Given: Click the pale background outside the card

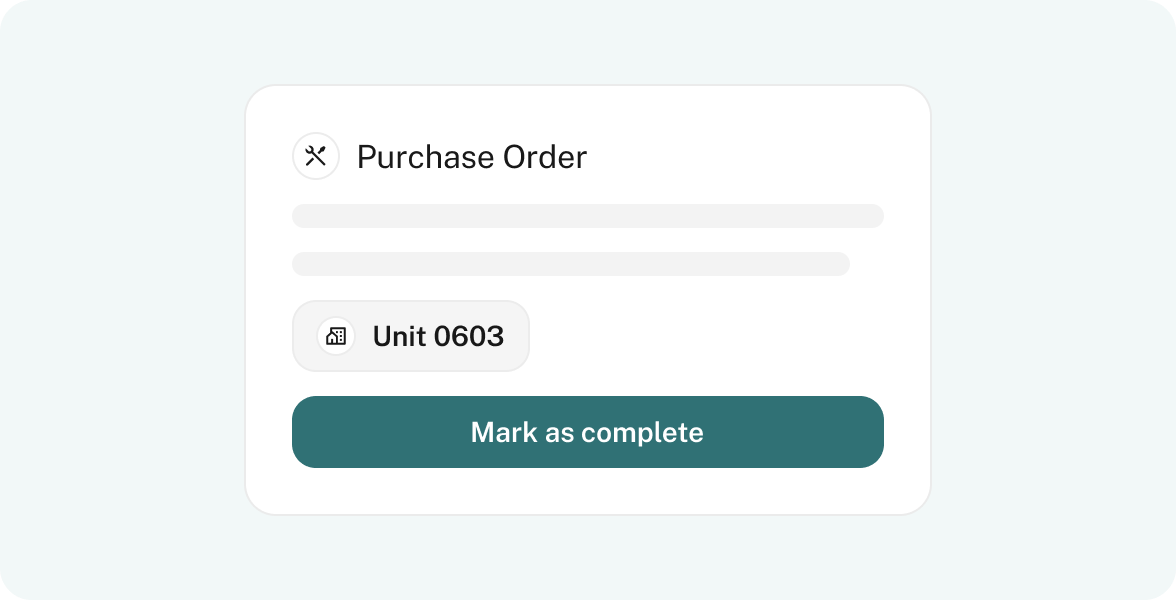Looking at the screenshot, I should (120, 300).
